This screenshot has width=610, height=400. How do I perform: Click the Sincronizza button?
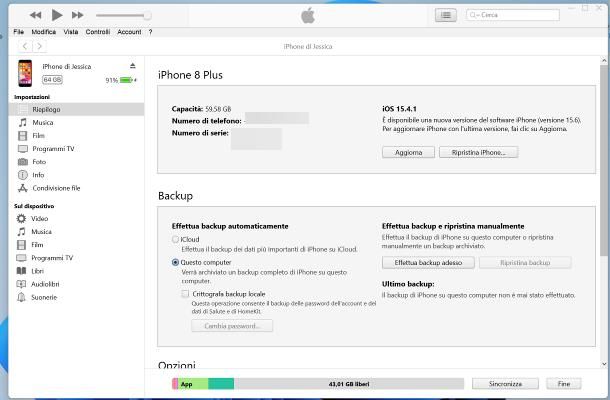[505, 384]
